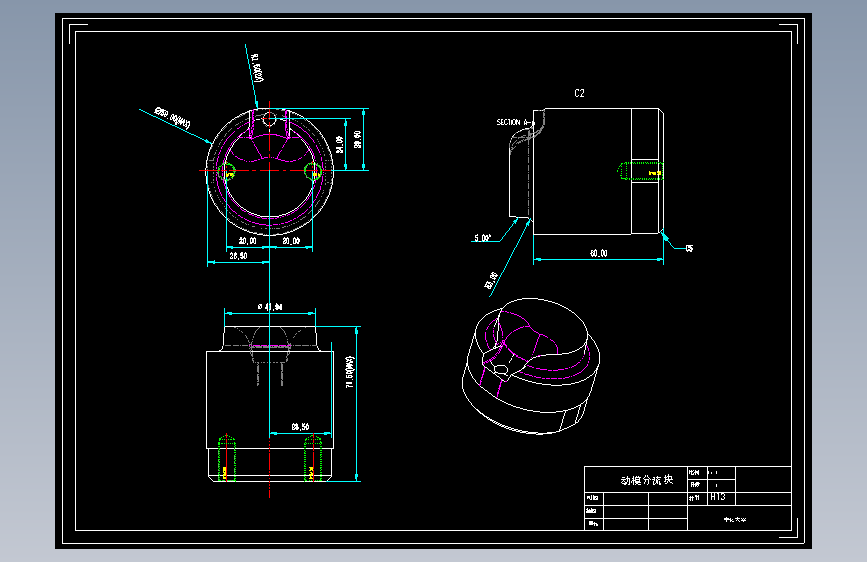Screen dimensions: 867x562
Task: Click the 5.00° angle dimension text
Action: click(x=482, y=238)
